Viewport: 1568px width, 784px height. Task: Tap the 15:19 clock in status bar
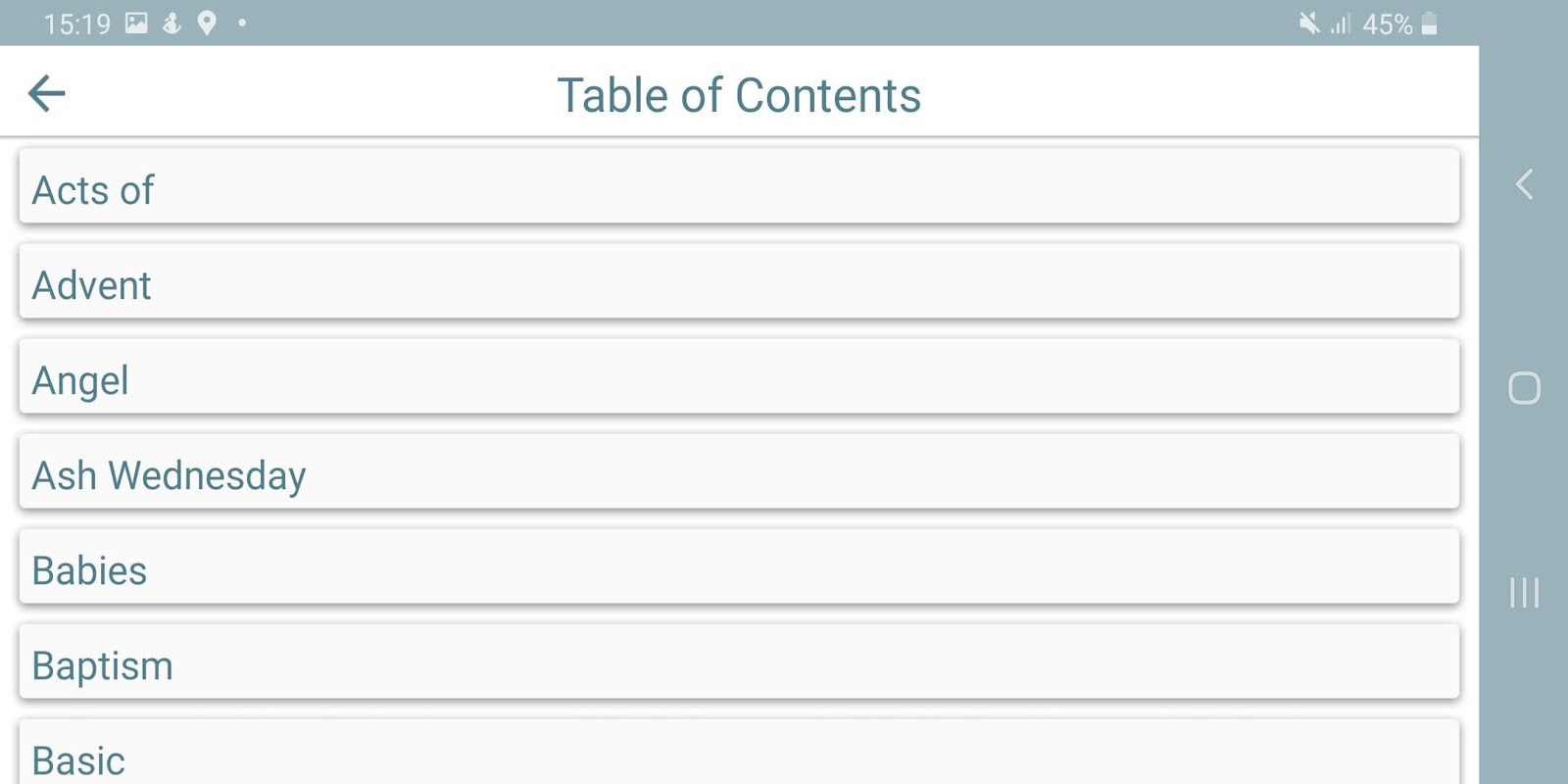pos(77,24)
